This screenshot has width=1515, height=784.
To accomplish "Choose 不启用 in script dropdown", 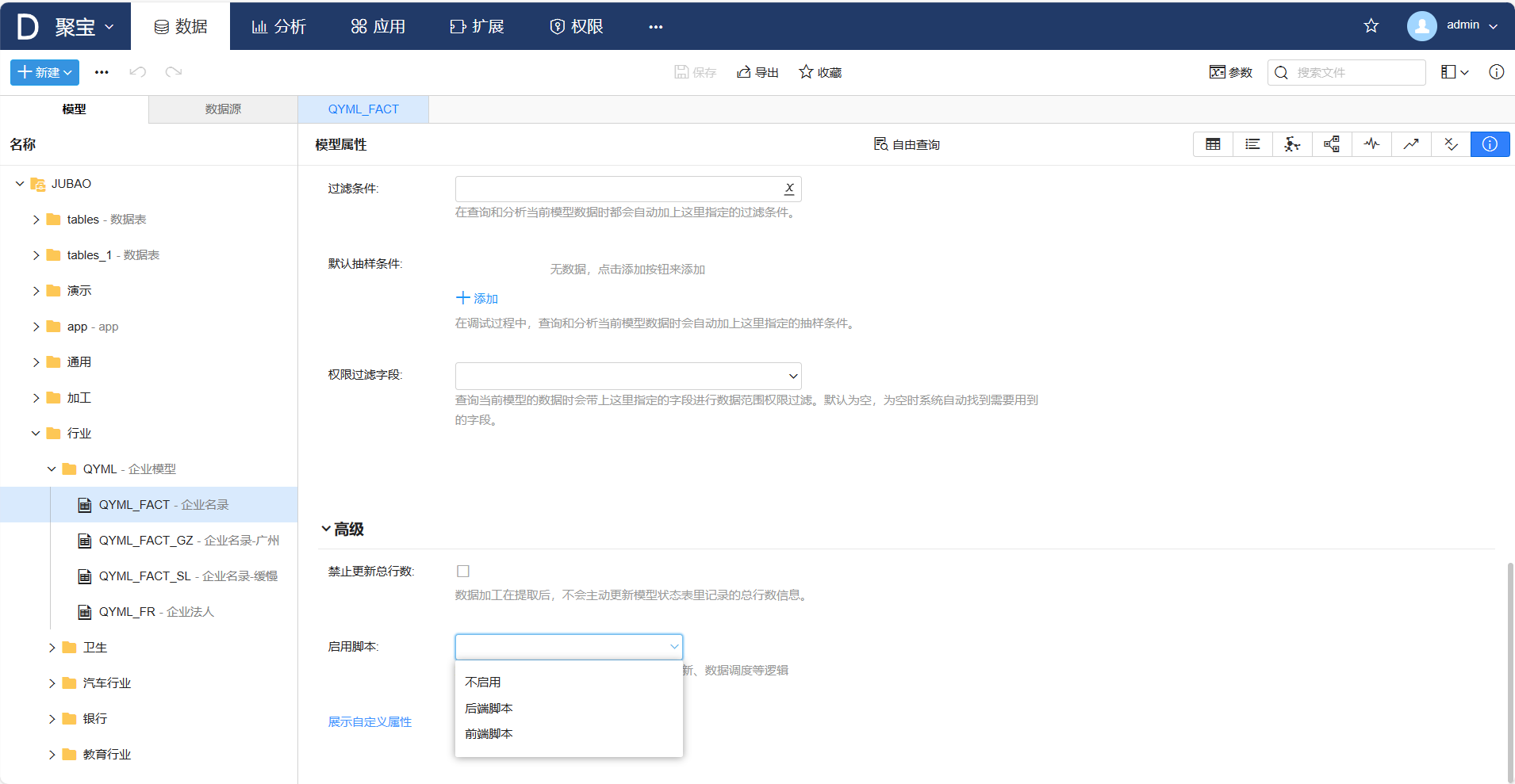I will coord(569,683).
